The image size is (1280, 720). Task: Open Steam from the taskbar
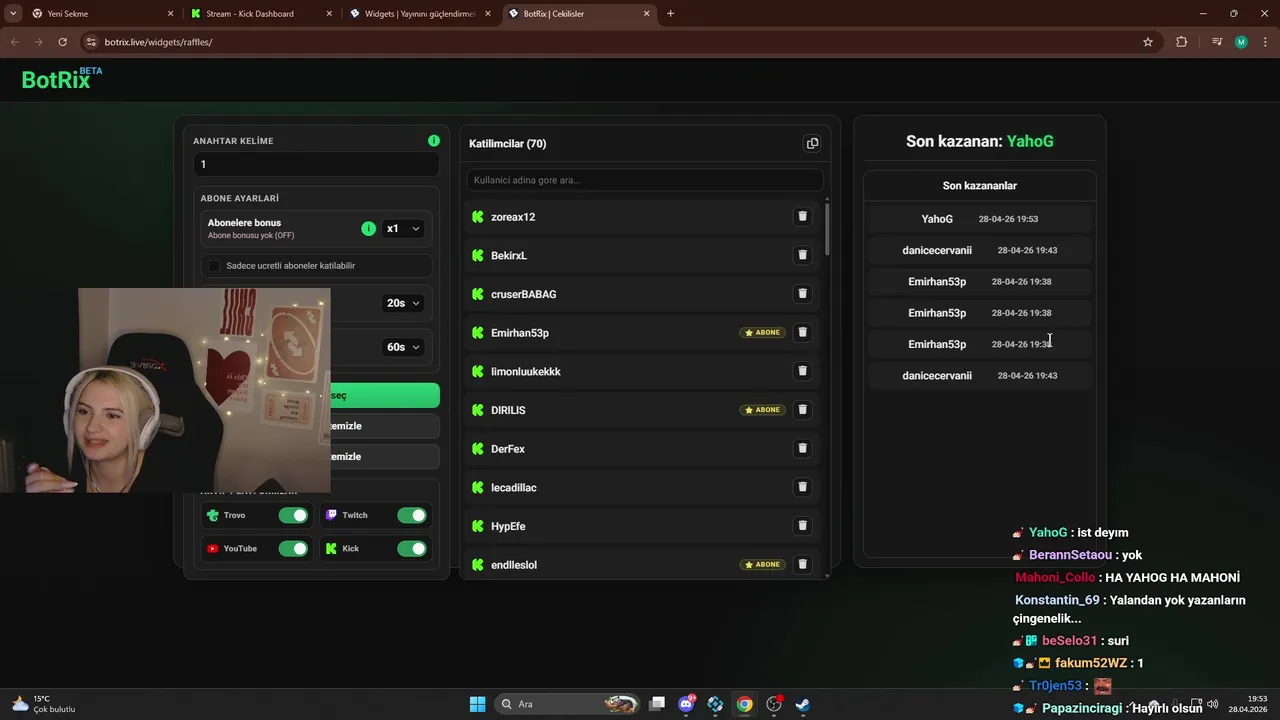click(x=802, y=704)
